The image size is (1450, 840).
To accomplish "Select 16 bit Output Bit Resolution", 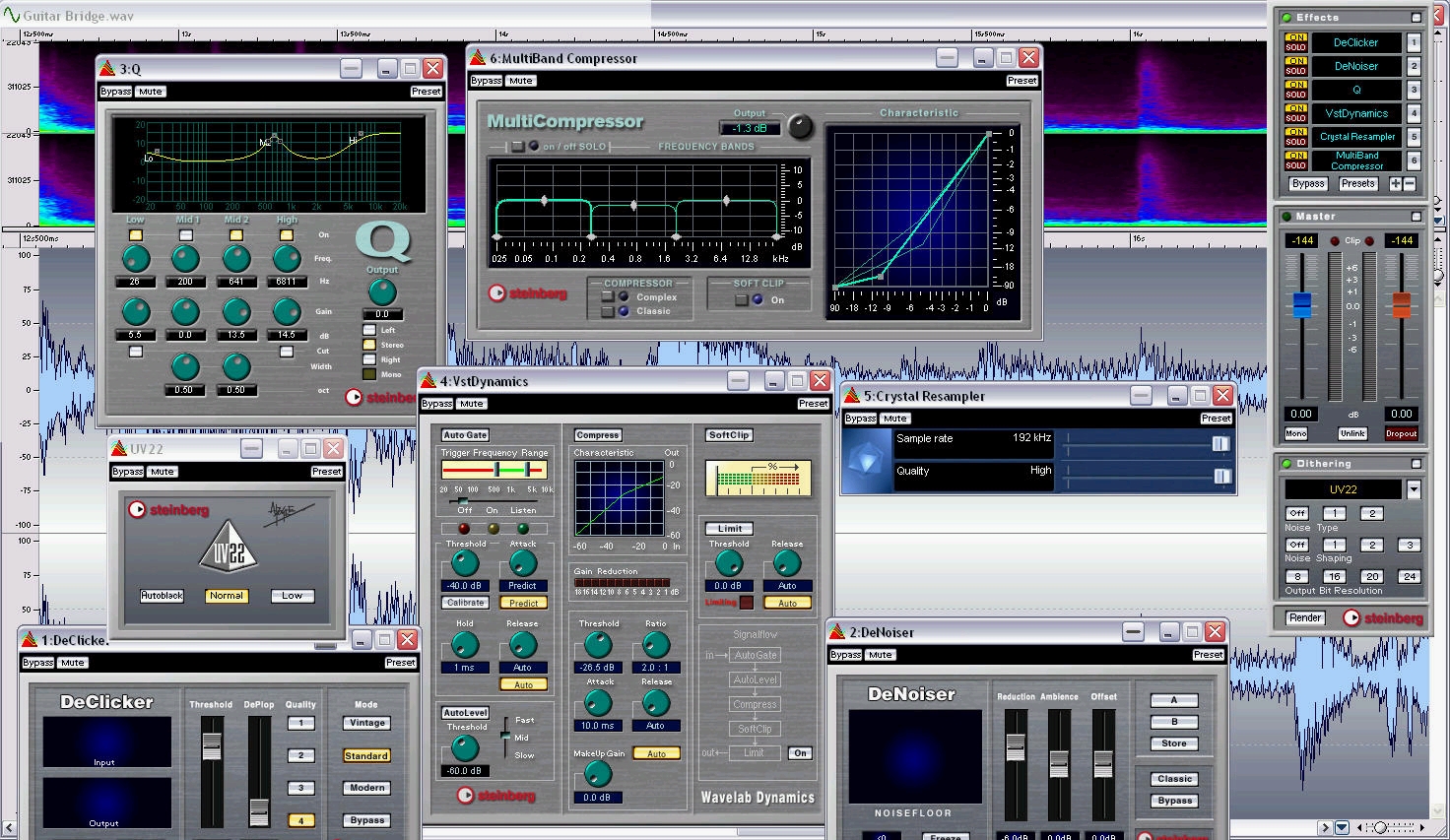I will click(1334, 577).
